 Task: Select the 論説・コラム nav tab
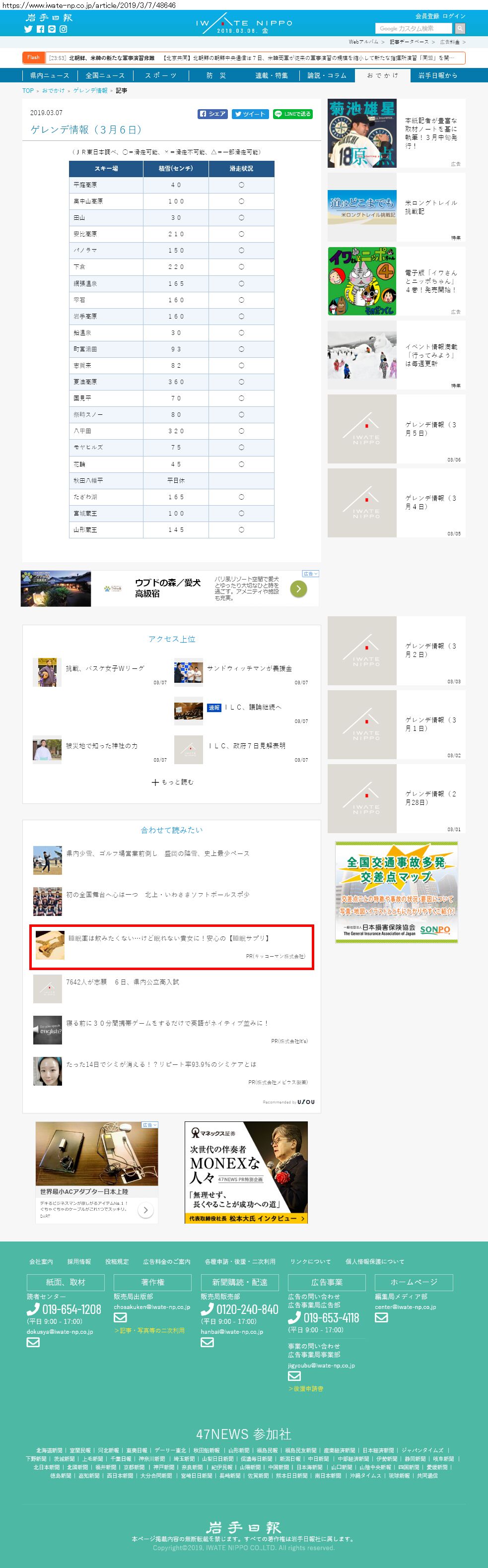pyautogui.click(x=327, y=75)
